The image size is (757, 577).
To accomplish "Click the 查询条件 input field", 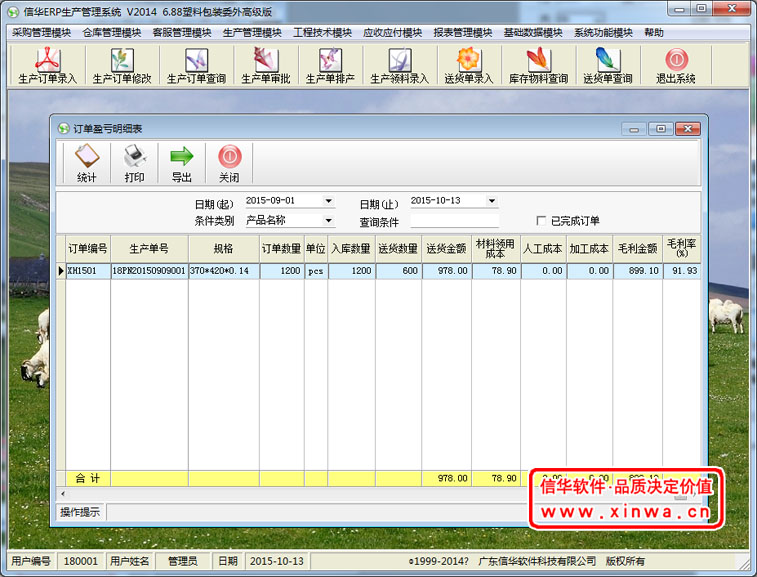I will pos(454,221).
